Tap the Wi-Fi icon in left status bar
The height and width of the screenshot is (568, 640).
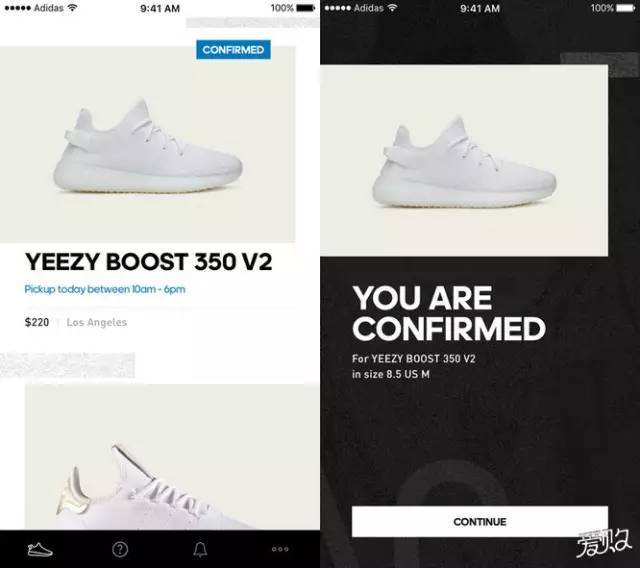(72, 7)
